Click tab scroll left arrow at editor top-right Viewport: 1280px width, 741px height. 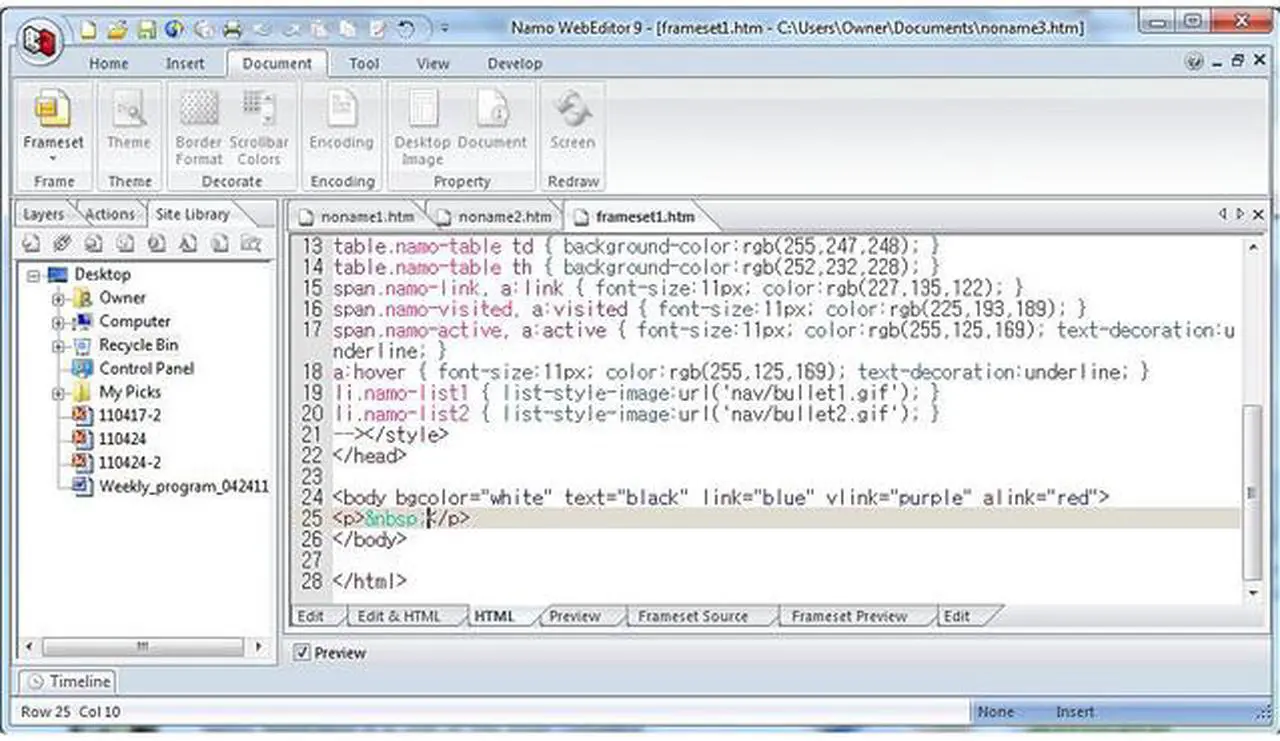pyautogui.click(x=1222, y=214)
